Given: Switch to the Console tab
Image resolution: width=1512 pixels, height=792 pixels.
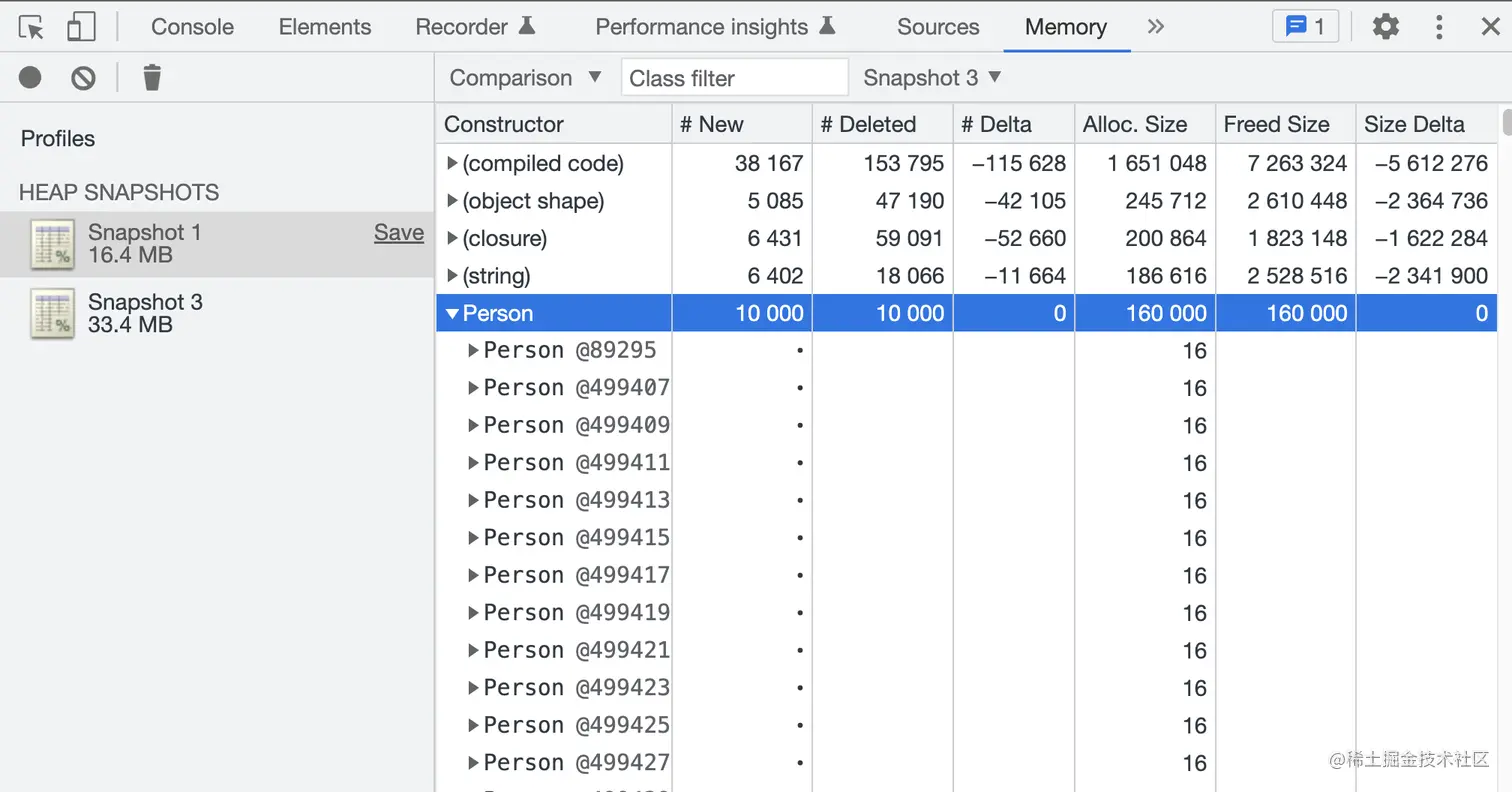Looking at the screenshot, I should (x=192, y=27).
